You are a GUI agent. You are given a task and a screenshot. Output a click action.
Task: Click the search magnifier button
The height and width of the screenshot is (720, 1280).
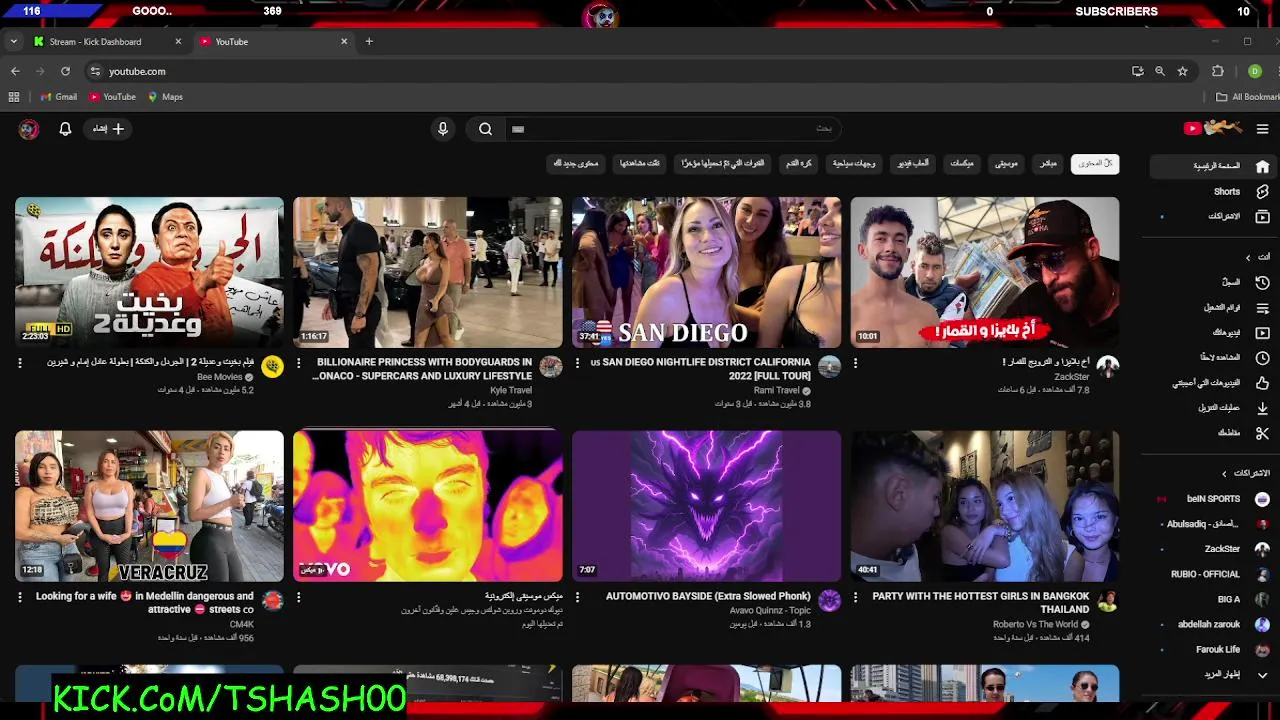tap(485, 129)
